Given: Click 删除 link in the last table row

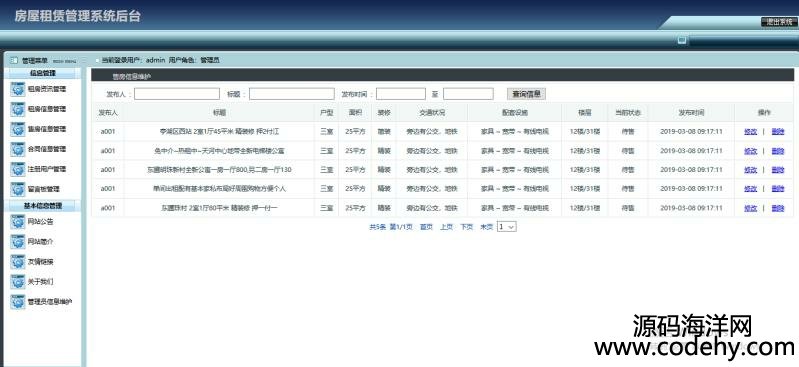Looking at the screenshot, I should click(x=778, y=208).
